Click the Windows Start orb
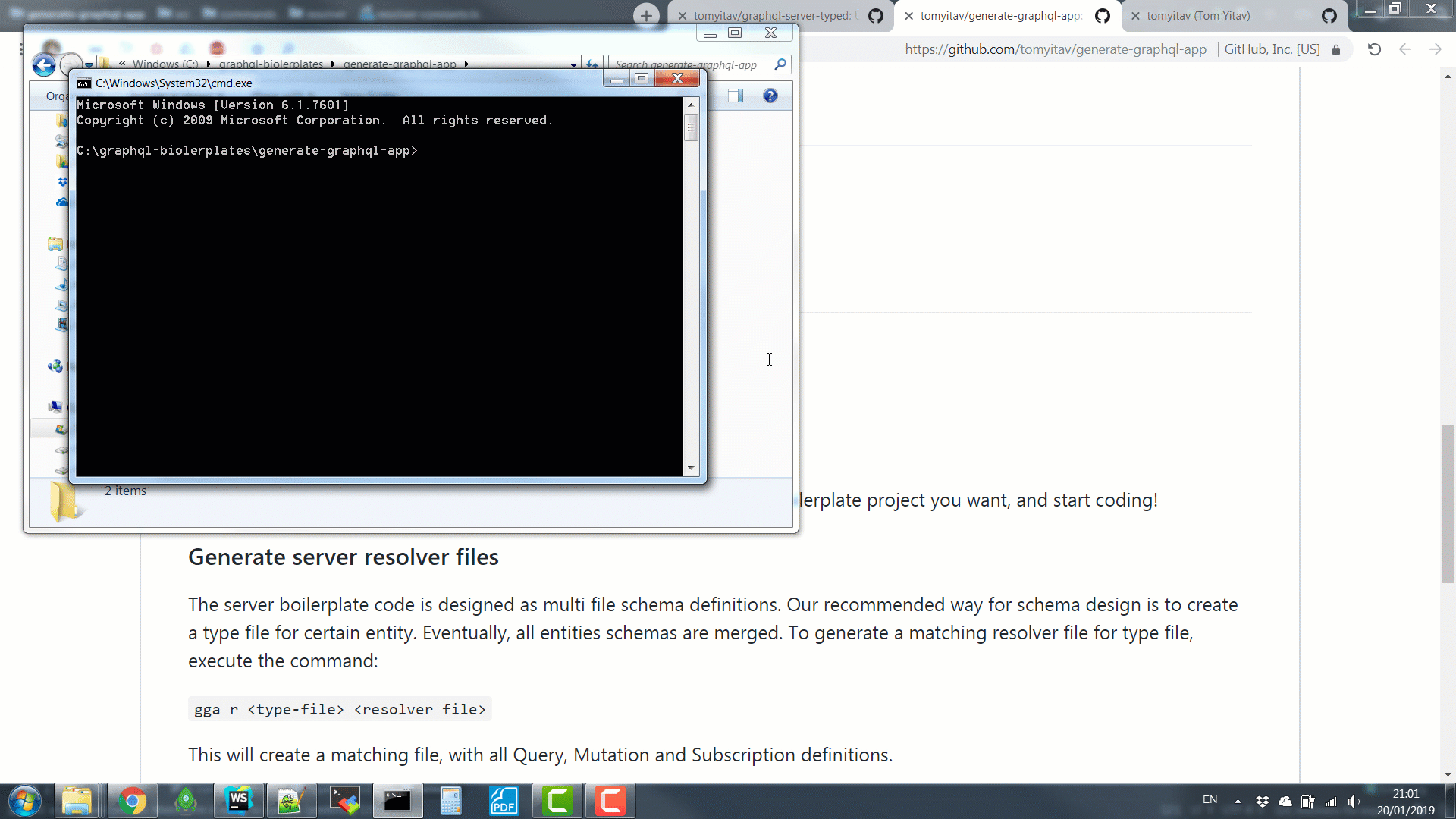This screenshot has height=819, width=1456. point(24,801)
